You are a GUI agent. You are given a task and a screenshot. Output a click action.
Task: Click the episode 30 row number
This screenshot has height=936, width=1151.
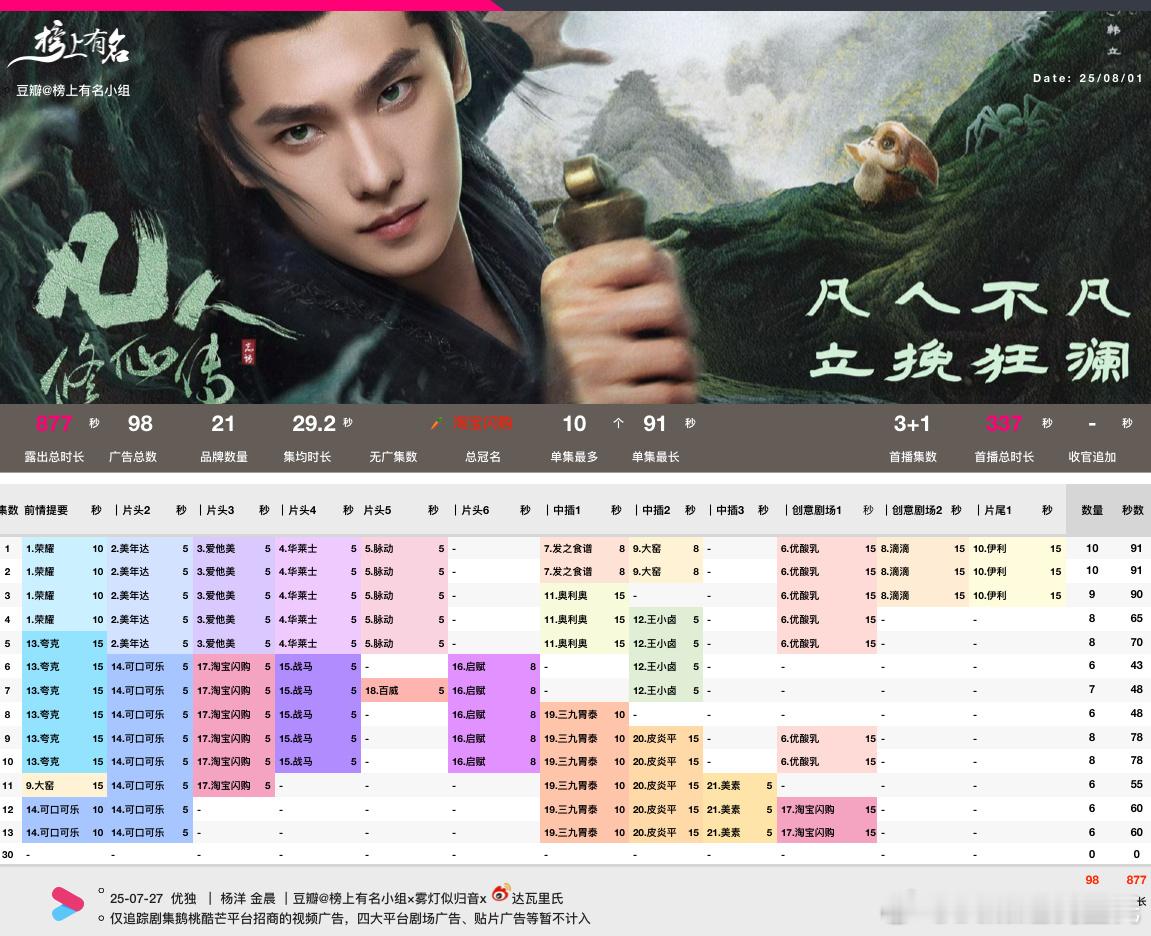[x=7, y=854]
